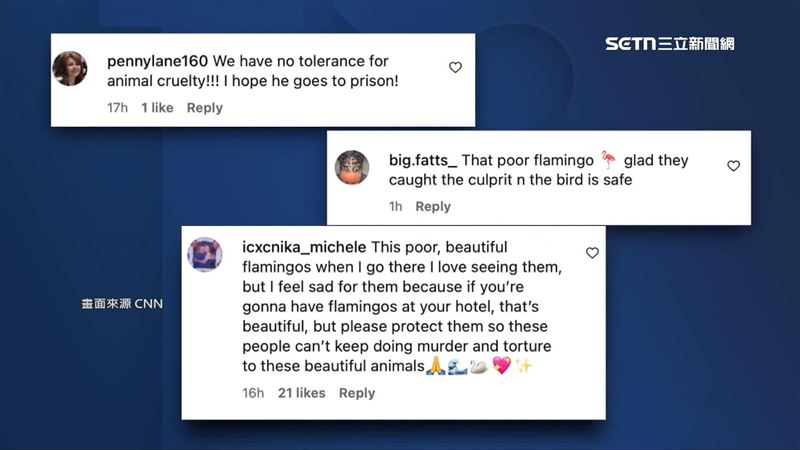Click the swan emoji in the comment

click(479, 366)
